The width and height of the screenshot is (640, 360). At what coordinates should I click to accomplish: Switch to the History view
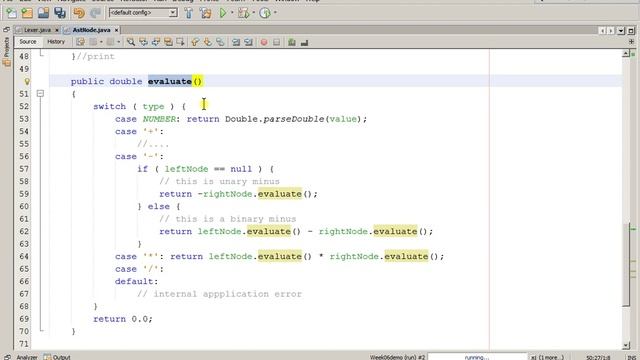[x=56, y=42]
